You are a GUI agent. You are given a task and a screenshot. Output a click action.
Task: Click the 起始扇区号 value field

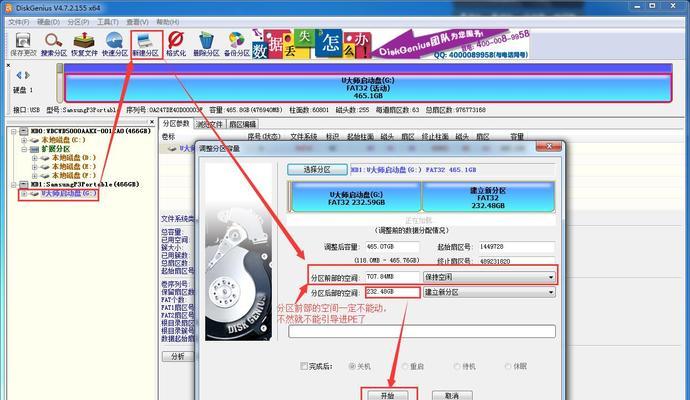tap(517, 247)
